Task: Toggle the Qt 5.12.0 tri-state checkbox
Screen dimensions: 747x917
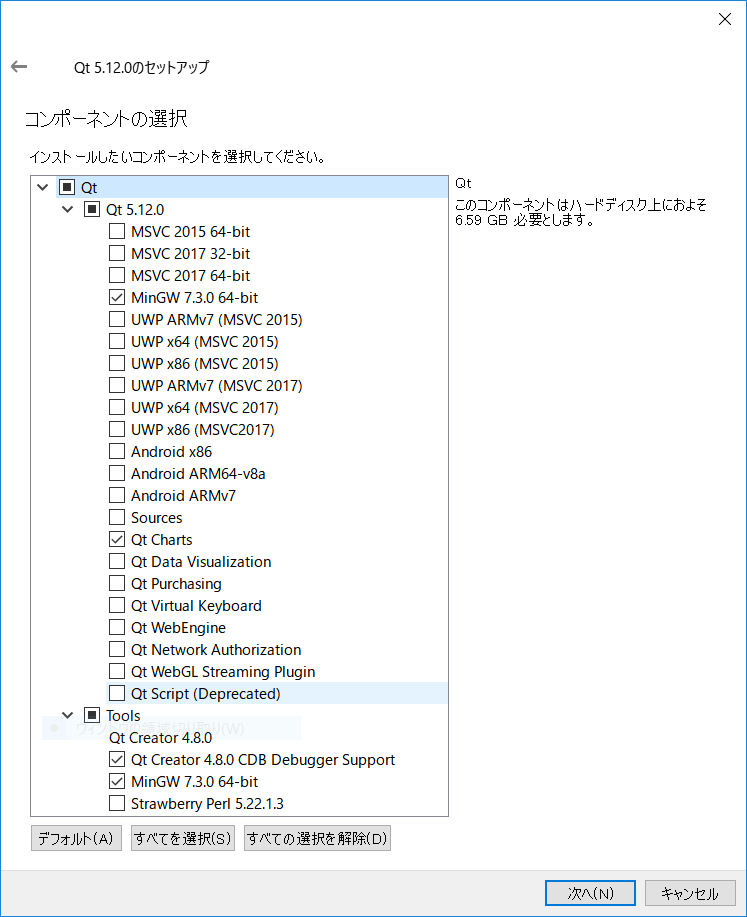Action: coord(92,209)
